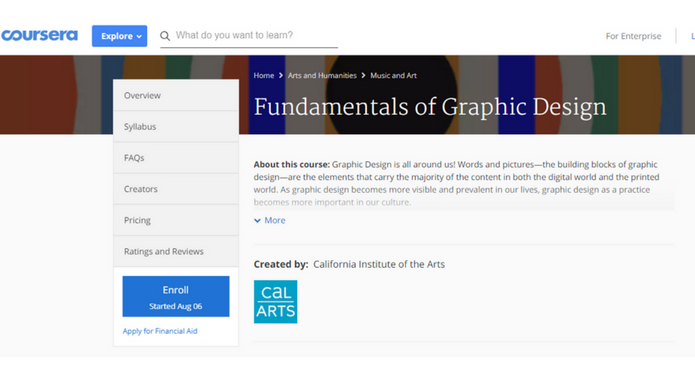The width and height of the screenshot is (695, 391).
Task: Open the FAQs sidebar item
Action: click(x=176, y=158)
